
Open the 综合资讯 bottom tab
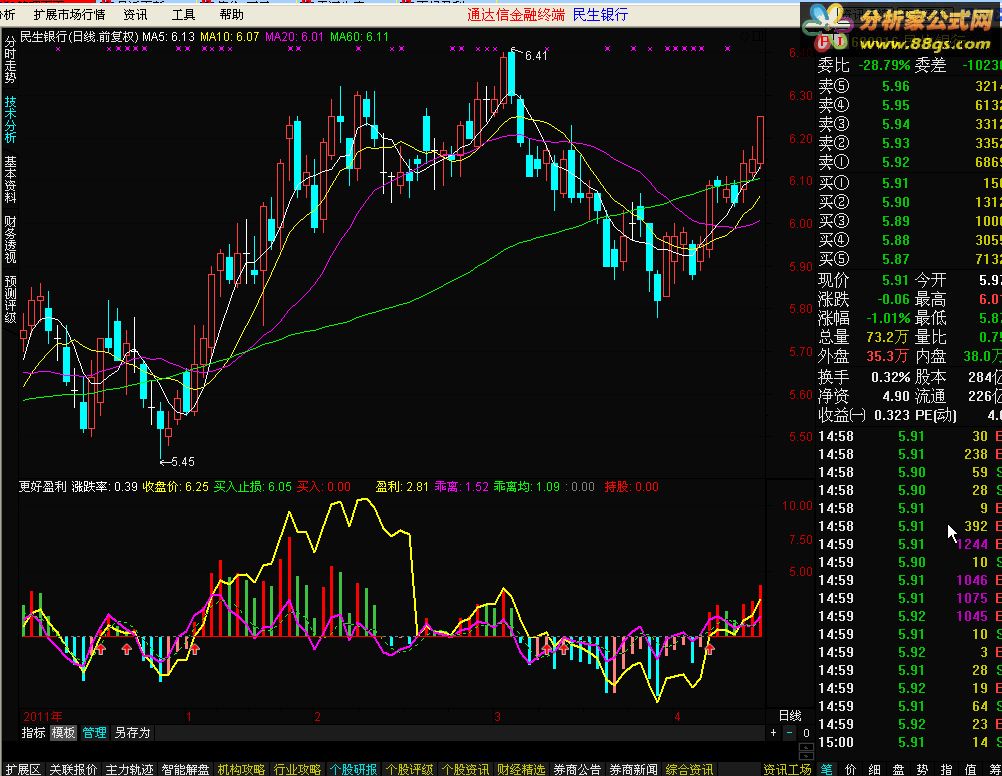689,770
